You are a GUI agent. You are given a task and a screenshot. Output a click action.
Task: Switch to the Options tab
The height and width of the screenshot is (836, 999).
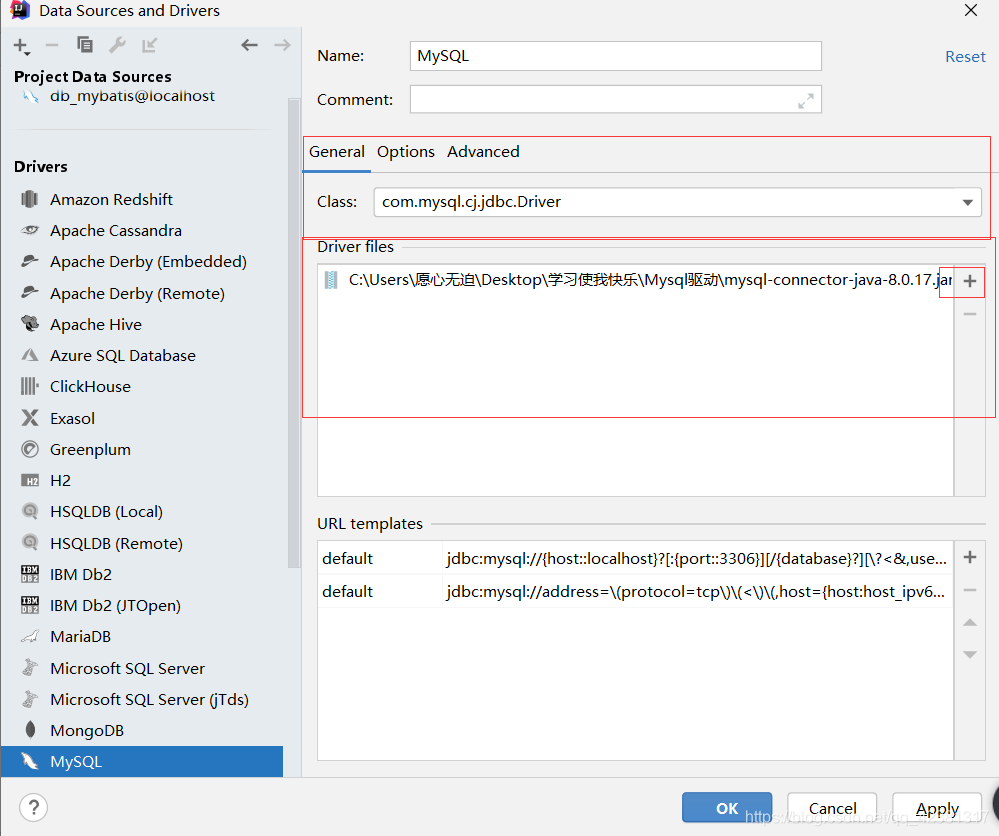tap(406, 152)
